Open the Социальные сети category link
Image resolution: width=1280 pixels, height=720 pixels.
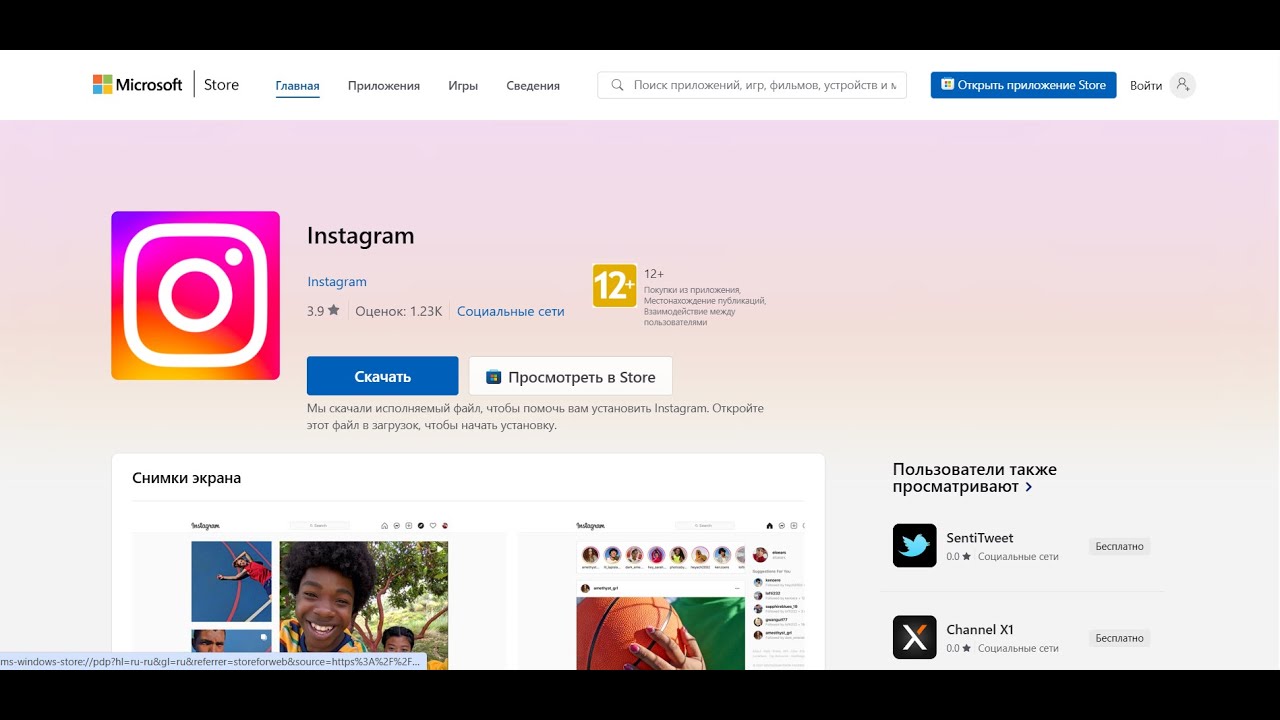[x=511, y=311]
